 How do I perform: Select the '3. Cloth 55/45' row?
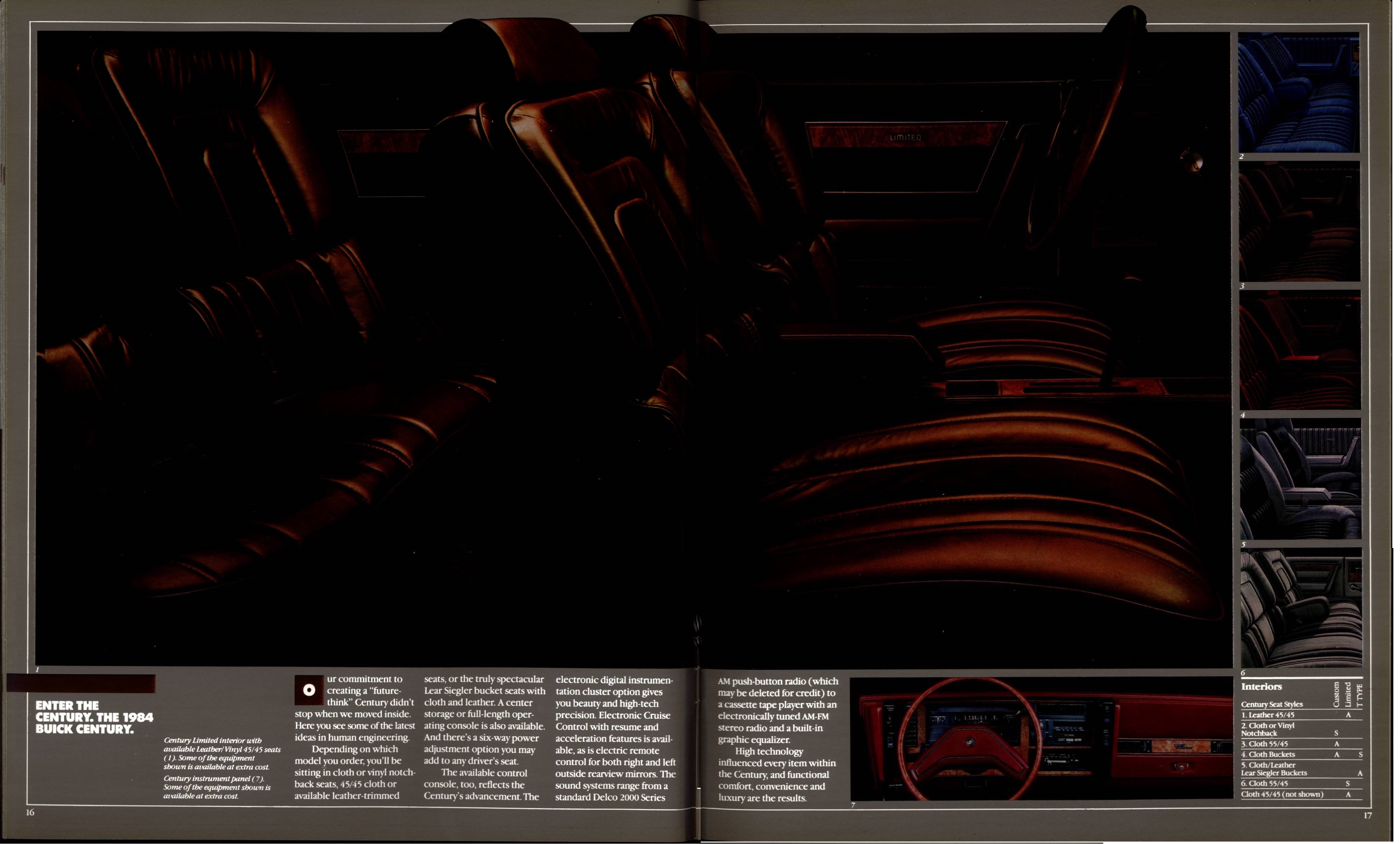coord(1301,744)
